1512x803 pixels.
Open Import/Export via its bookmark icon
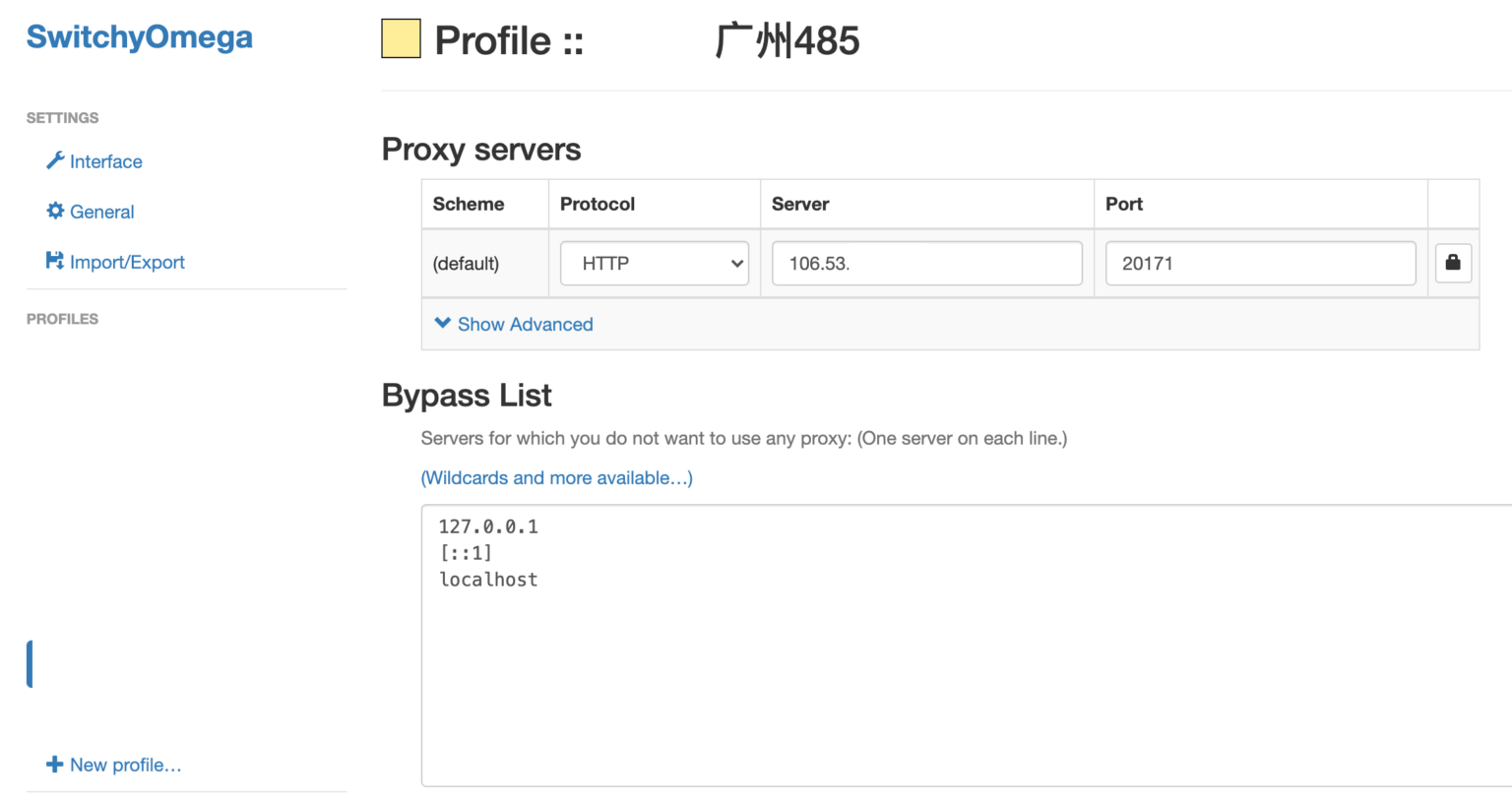pos(56,262)
